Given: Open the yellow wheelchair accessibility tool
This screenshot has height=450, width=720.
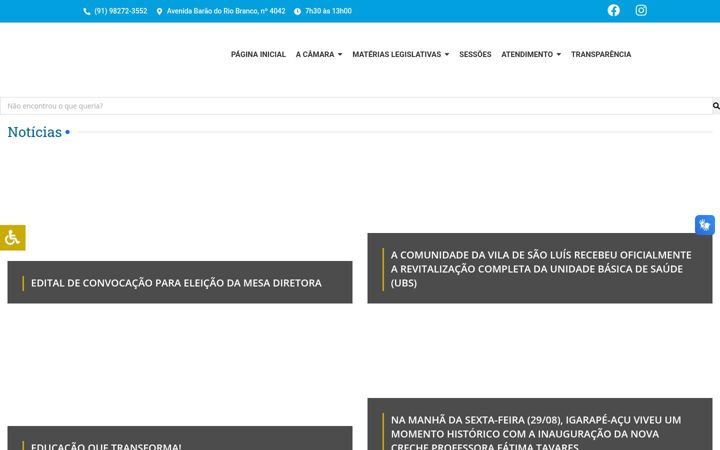Looking at the screenshot, I should point(12,238).
